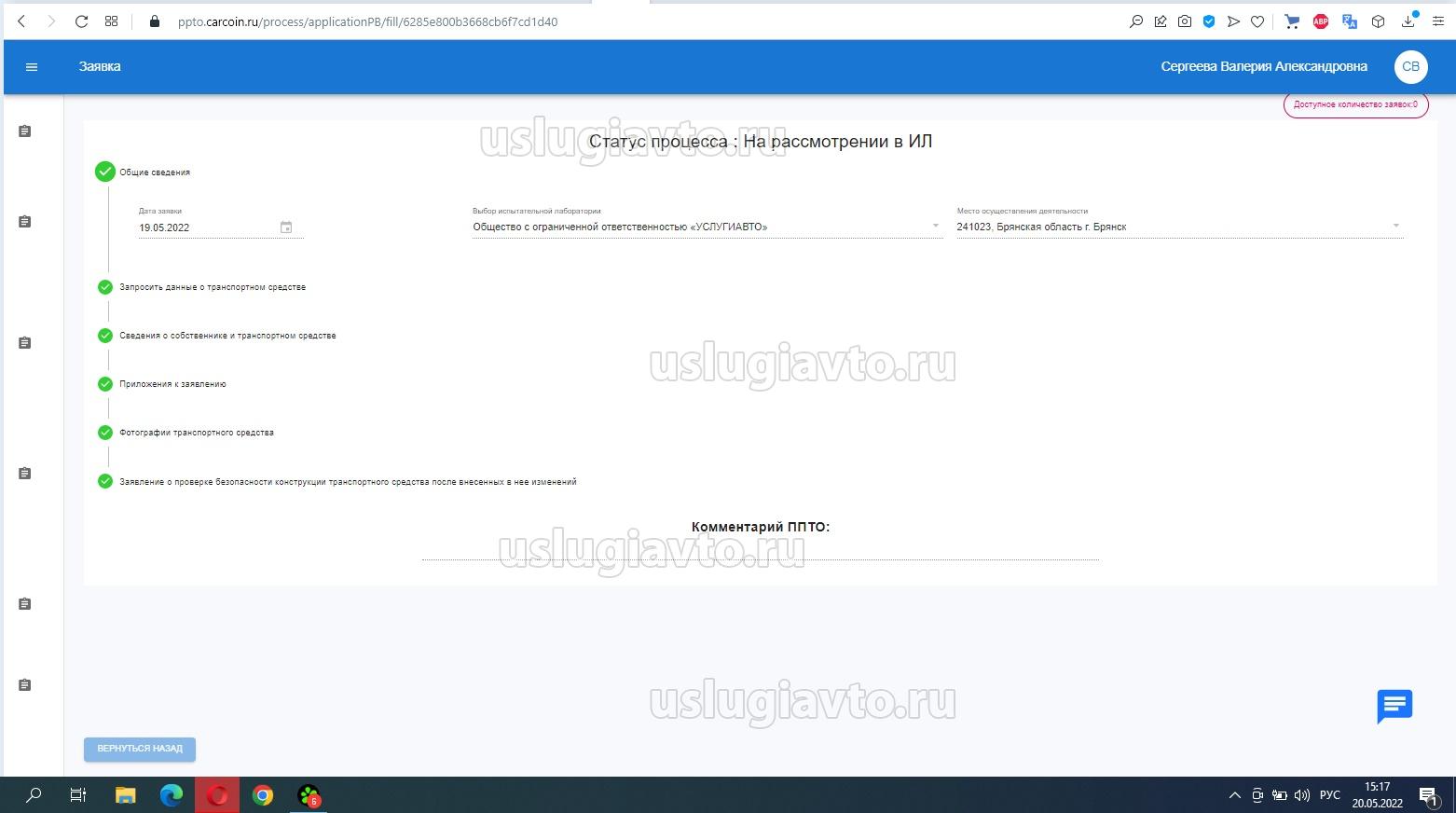This screenshot has height=813, width=1456.
Task: Click the Комментарий ППТО text field
Action: [x=760, y=550]
